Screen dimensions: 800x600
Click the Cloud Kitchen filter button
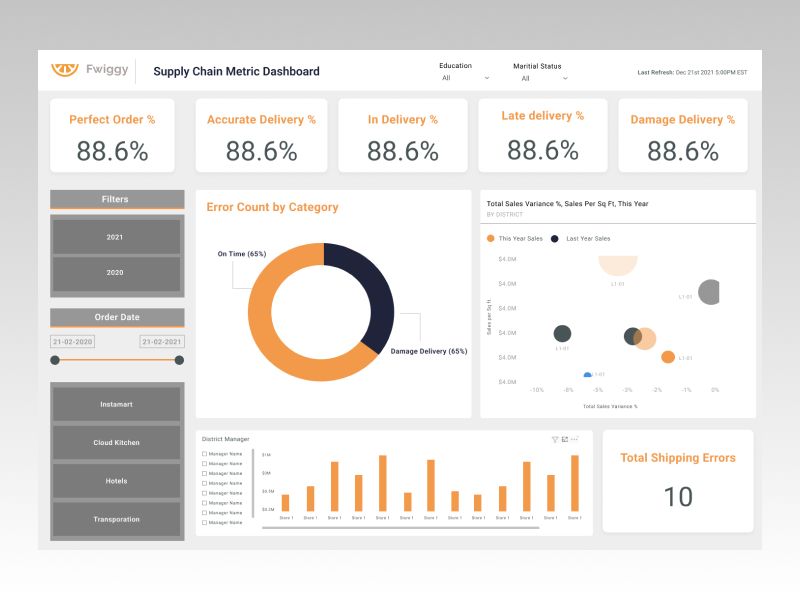coord(115,442)
